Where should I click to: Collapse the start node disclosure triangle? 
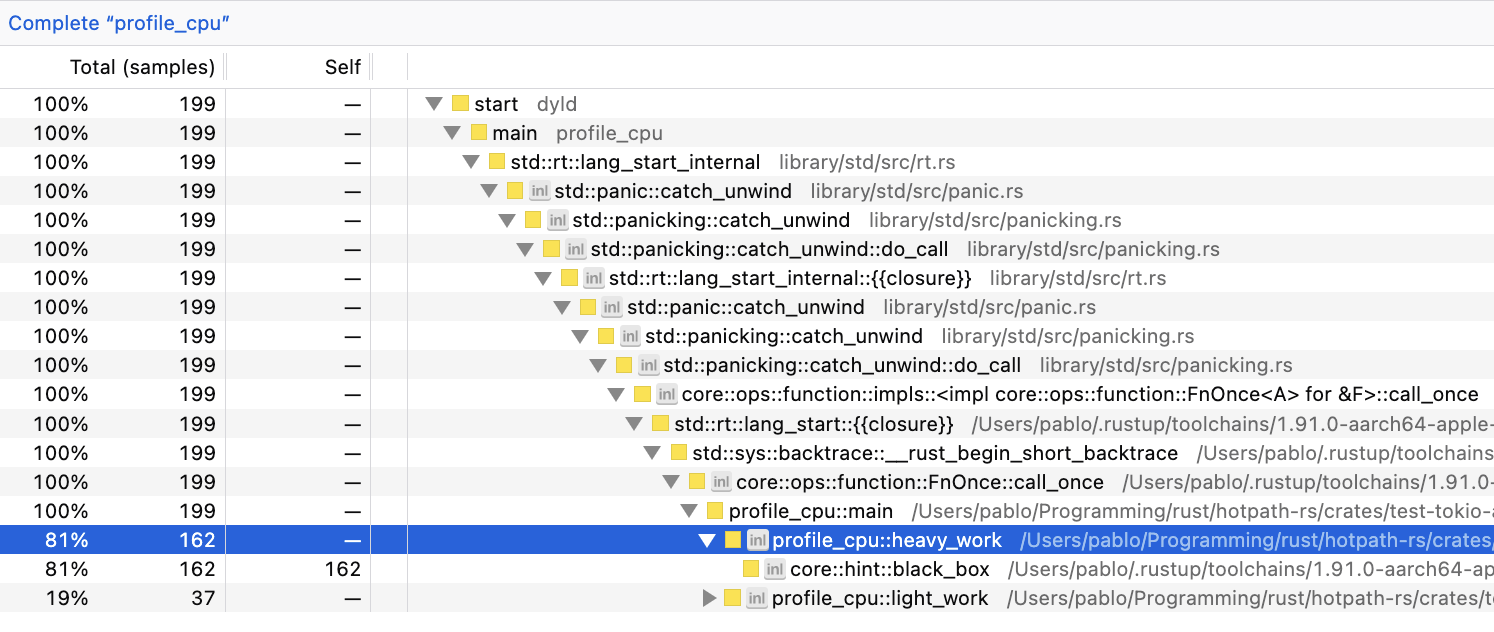point(434,103)
